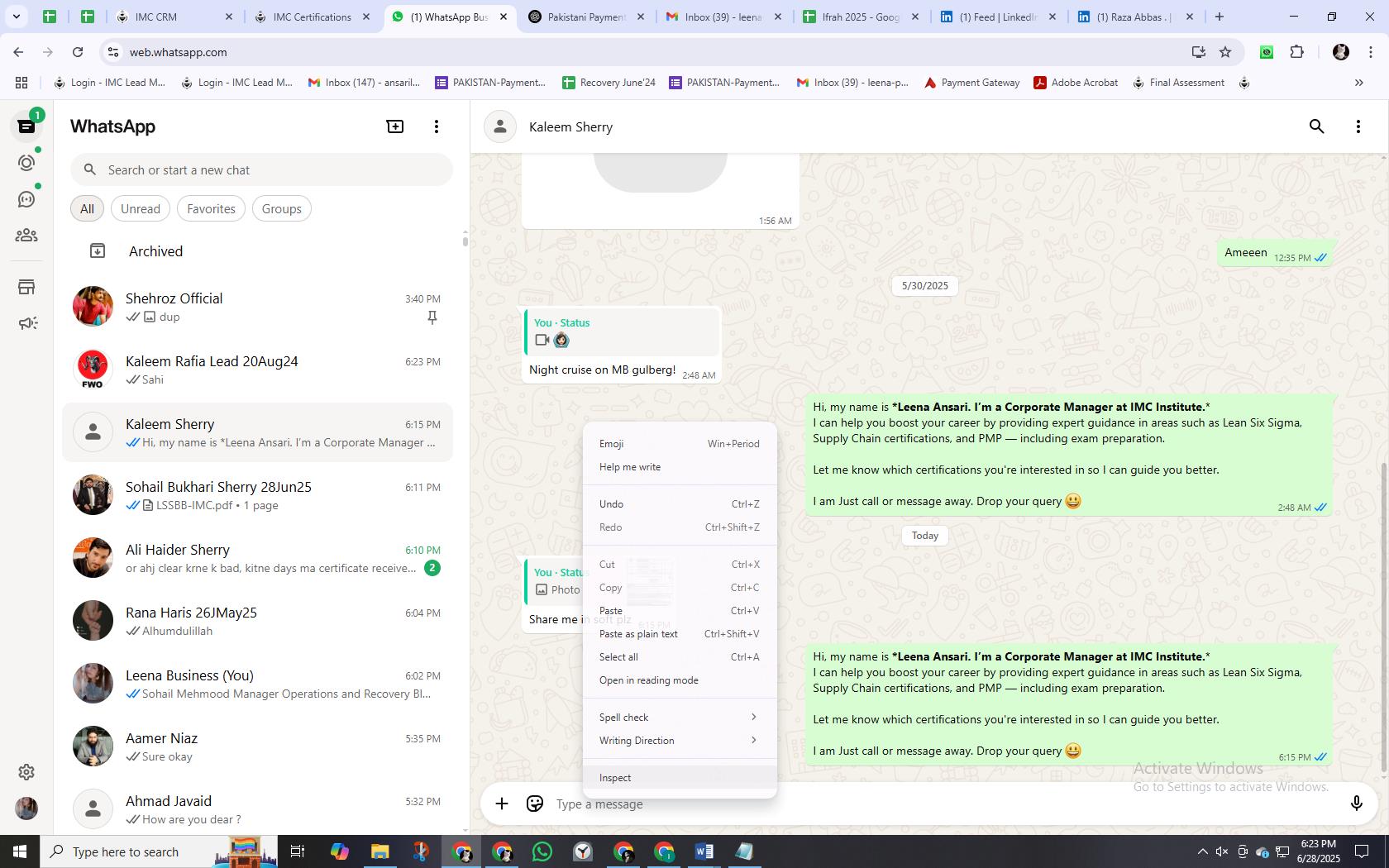Choose Paste in context menu
The height and width of the screenshot is (868, 1389).
pos(680,611)
